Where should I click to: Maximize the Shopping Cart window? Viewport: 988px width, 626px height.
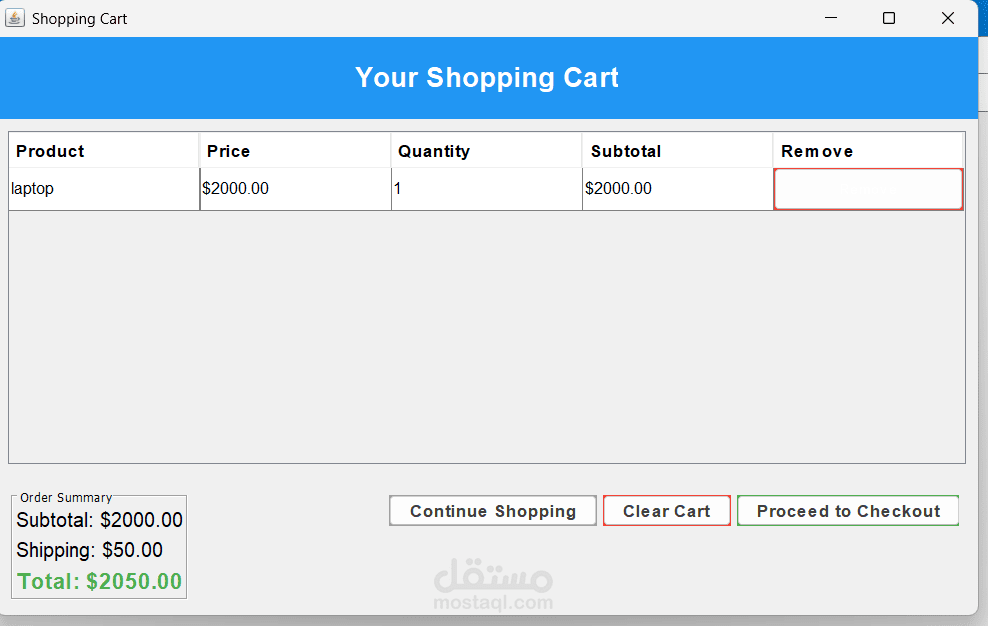click(x=888, y=18)
